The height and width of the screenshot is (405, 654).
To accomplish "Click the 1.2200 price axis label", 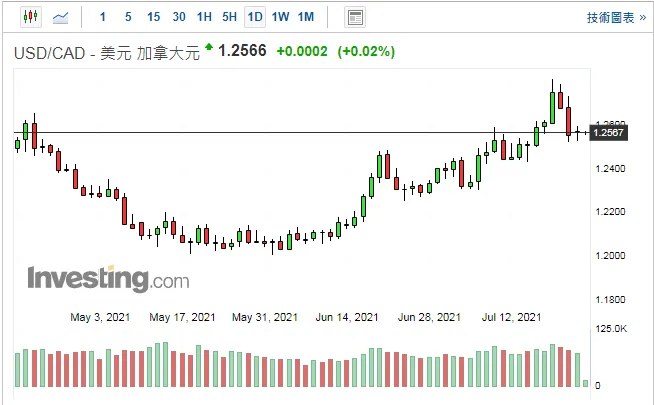I will click(x=610, y=211).
